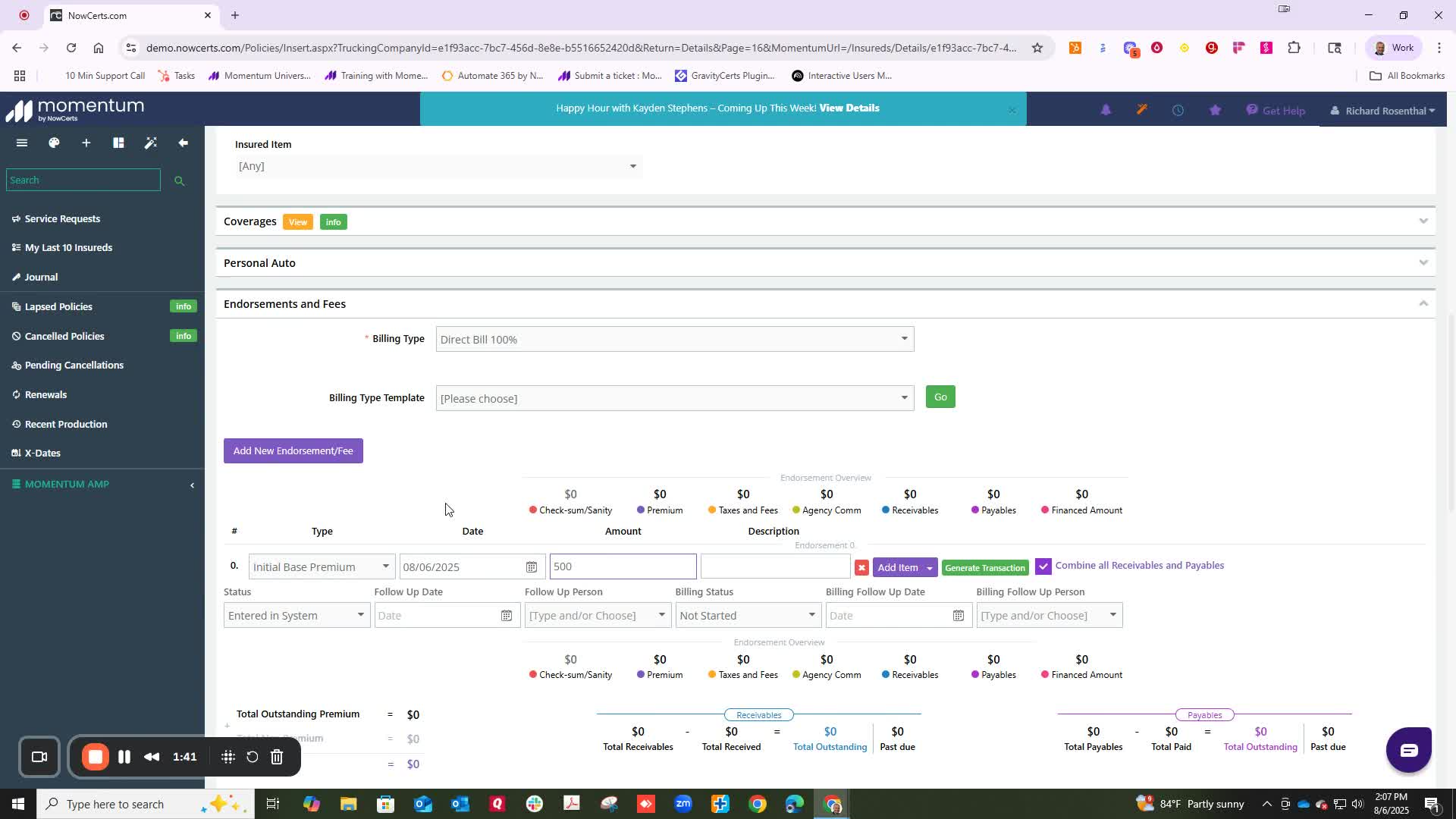Screen dimensions: 1456x819
Task: Uncheck Combine all Receivables and Payables
Action: pos(1043,566)
